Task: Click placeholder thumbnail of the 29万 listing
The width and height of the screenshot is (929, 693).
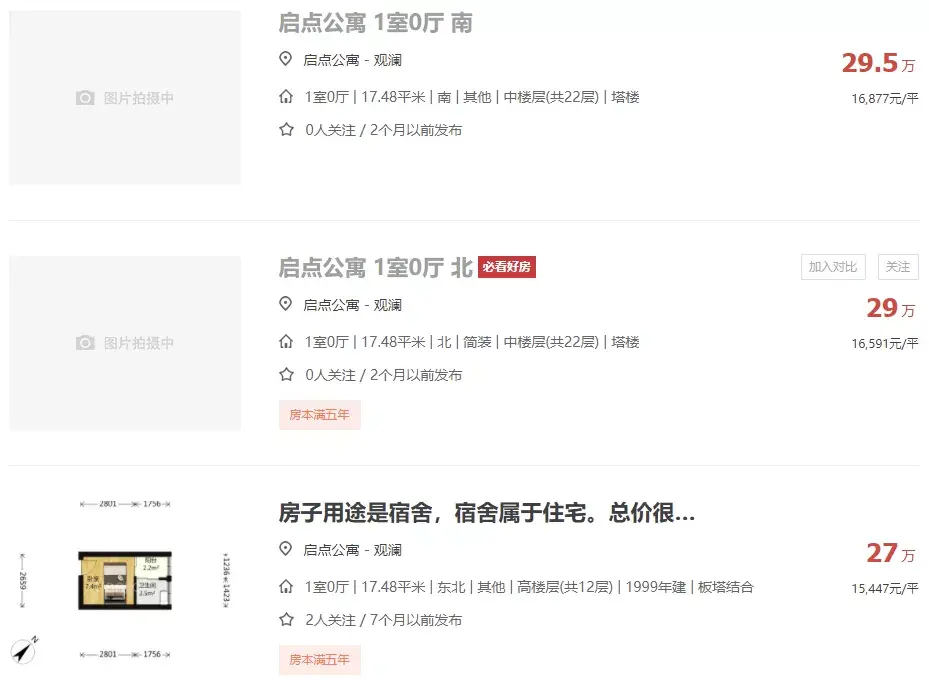Action: click(125, 343)
